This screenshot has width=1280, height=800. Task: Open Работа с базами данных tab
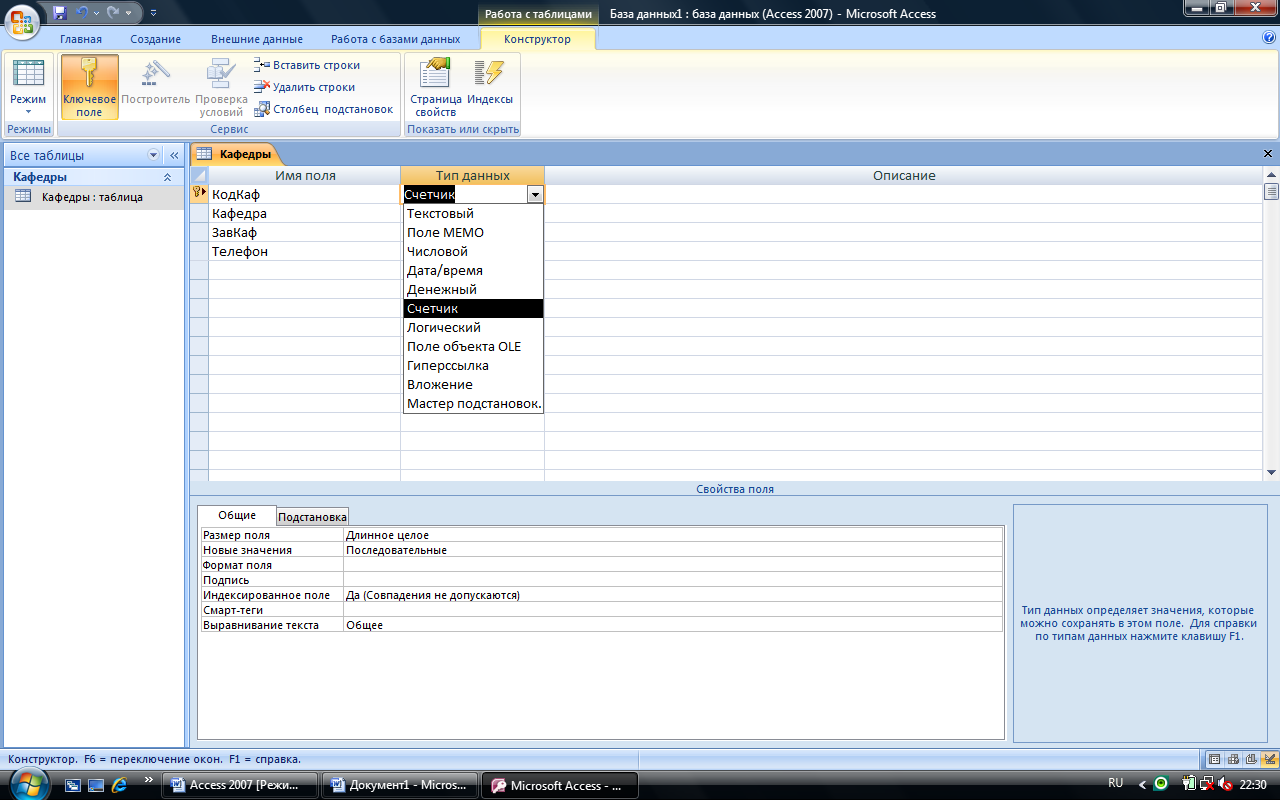(x=396, y=39)
